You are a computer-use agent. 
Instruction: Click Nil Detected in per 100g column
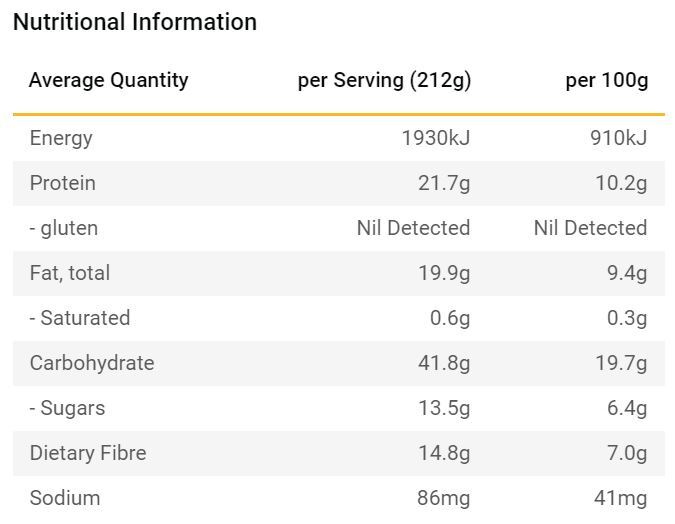590,228
